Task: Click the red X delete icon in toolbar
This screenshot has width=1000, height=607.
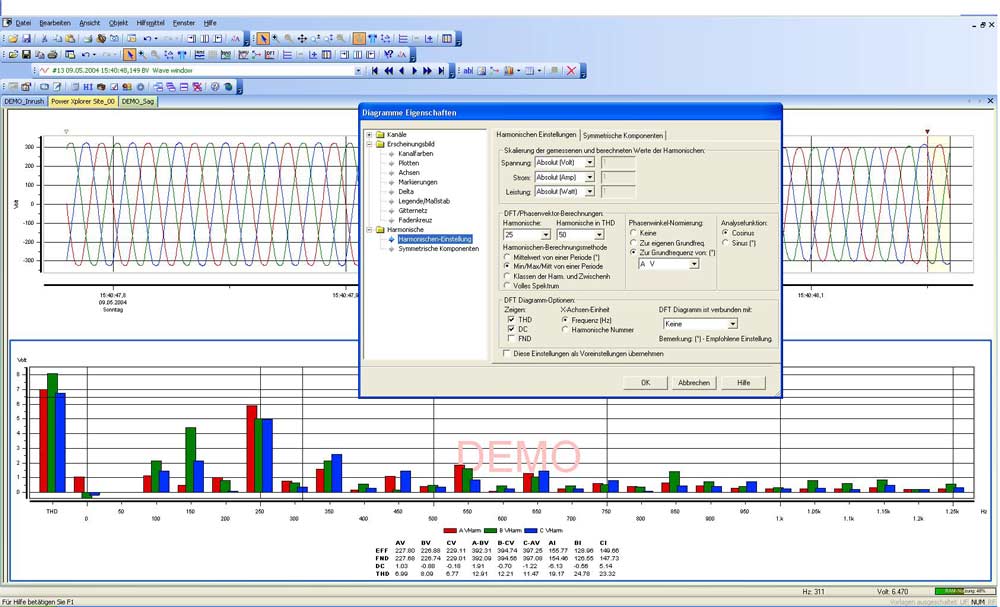Action: (571, 71)
